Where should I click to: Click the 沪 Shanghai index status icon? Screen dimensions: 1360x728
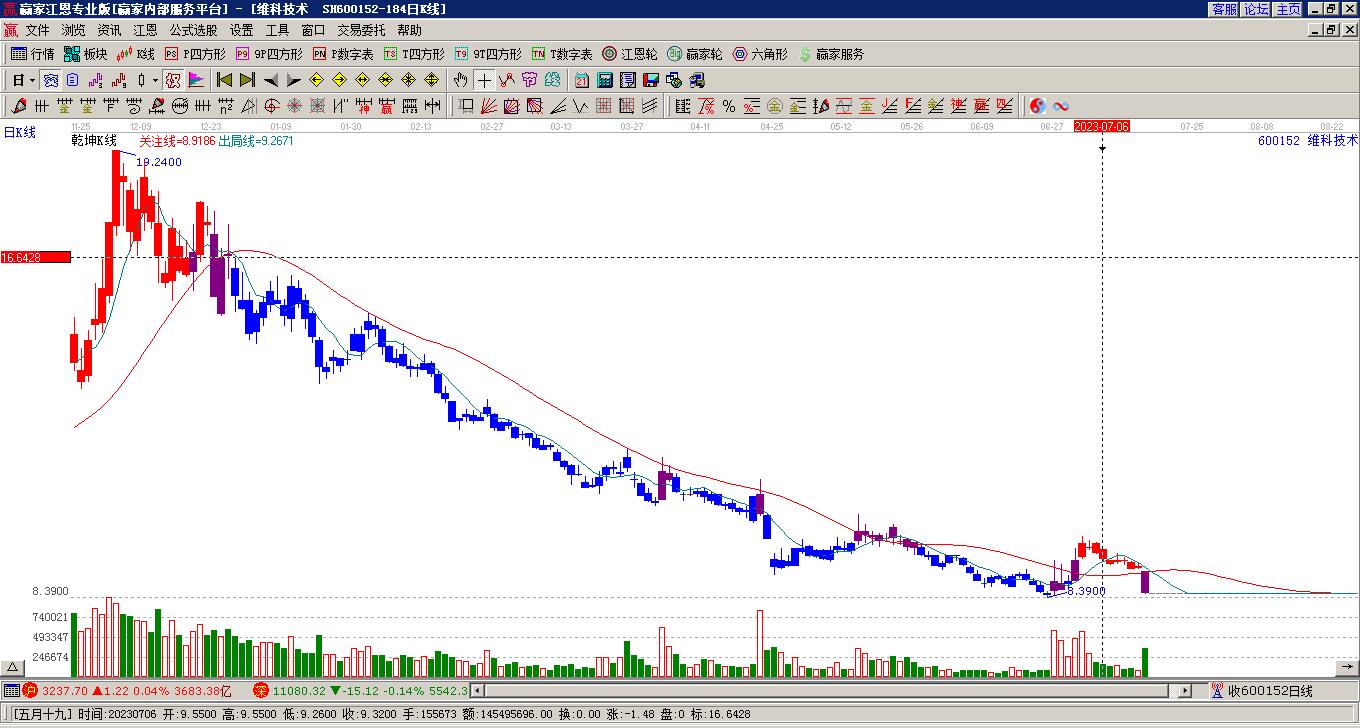tap(30, 690)
